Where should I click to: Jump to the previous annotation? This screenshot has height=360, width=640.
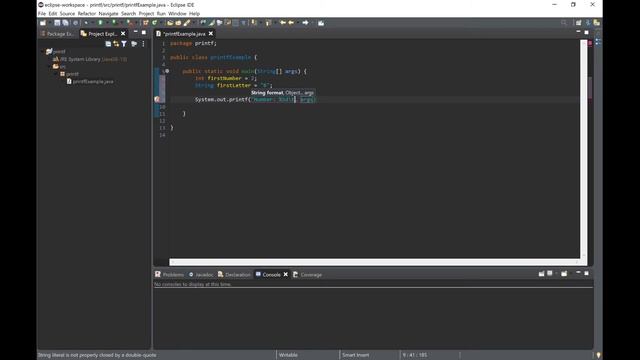[x=268, y=23]
